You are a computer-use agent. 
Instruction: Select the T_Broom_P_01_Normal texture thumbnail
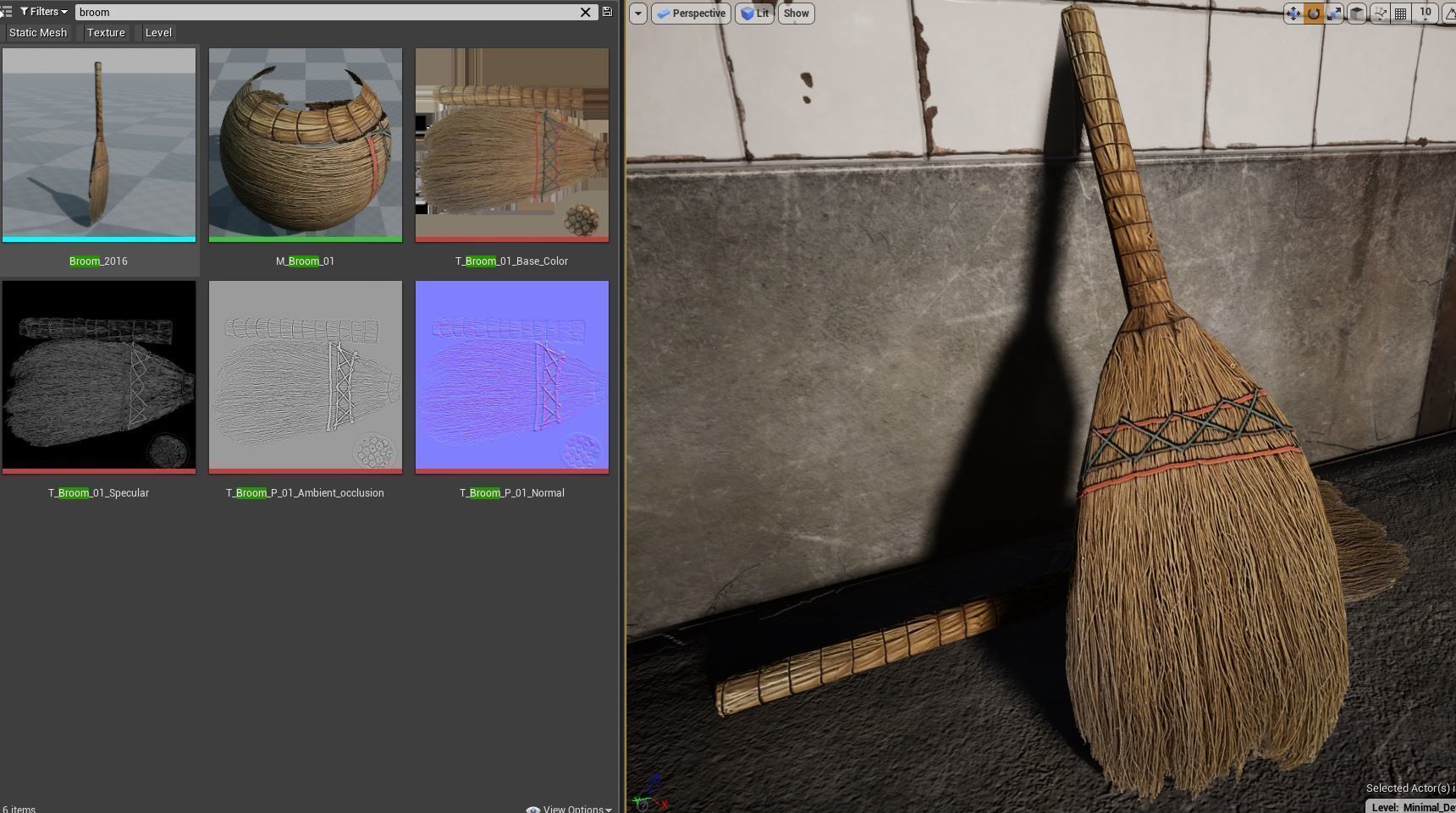coord(512,377)
